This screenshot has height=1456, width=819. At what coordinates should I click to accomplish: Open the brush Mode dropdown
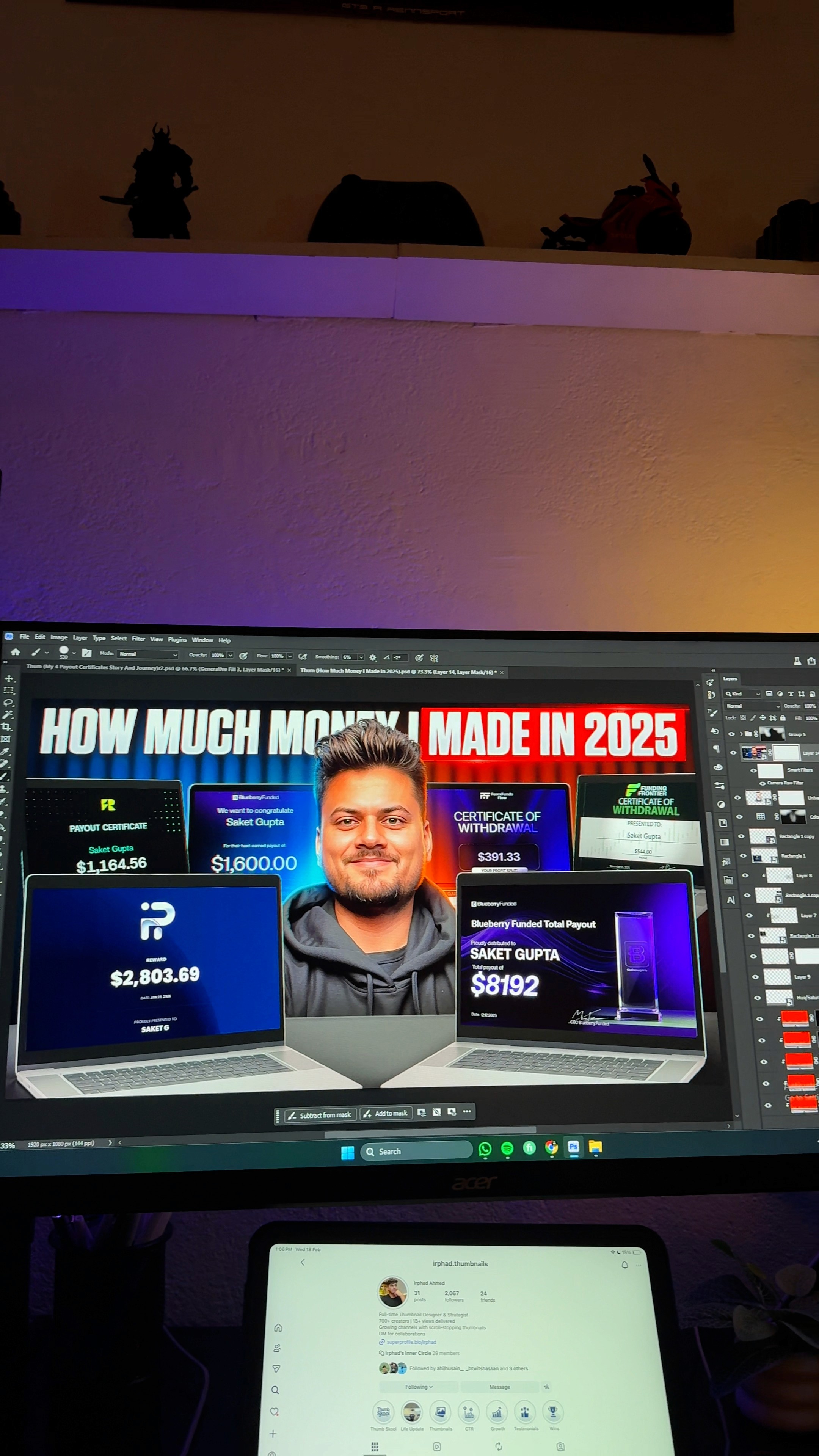coord(148,654)
